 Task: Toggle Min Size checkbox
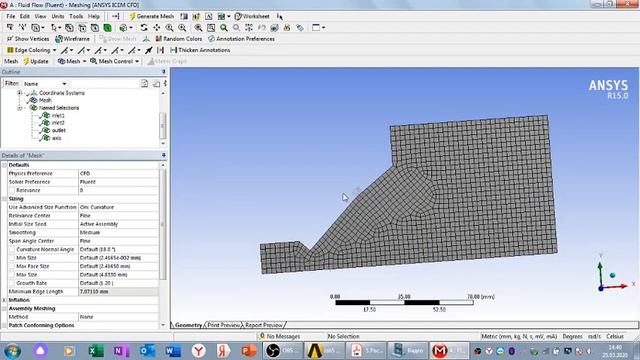[x=12, y=258]
